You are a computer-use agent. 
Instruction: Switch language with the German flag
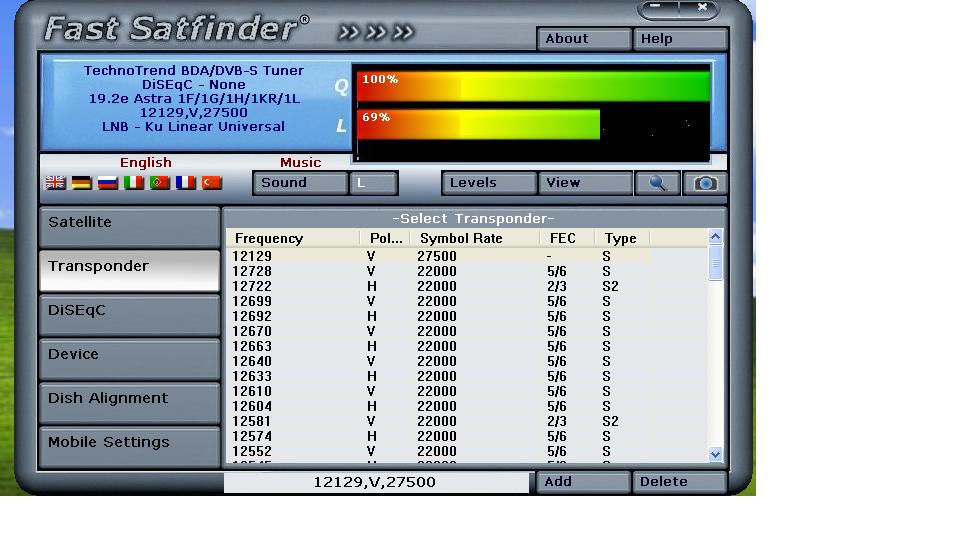click(81, 182)
